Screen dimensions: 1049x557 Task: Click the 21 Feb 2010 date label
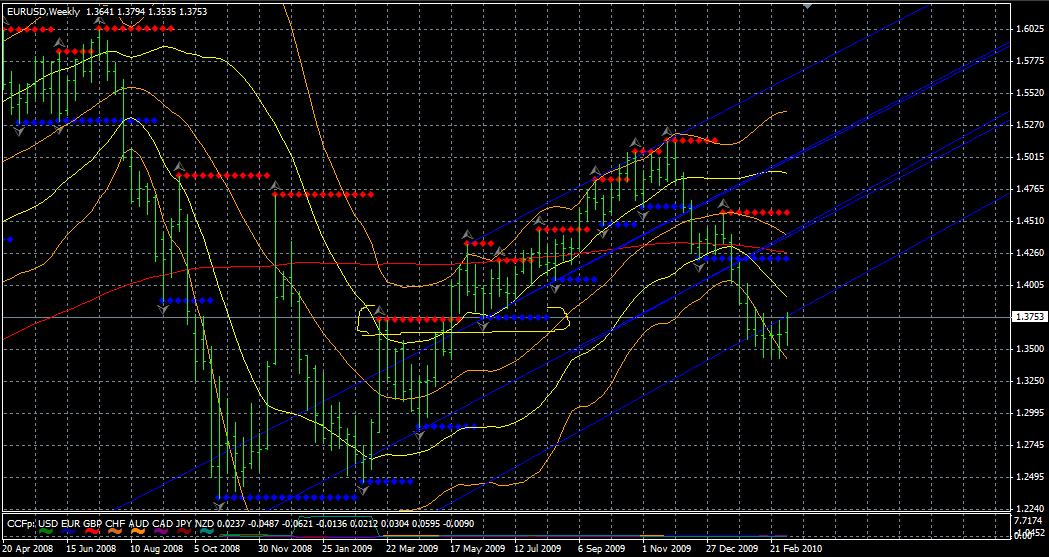[x=795, y=548]
